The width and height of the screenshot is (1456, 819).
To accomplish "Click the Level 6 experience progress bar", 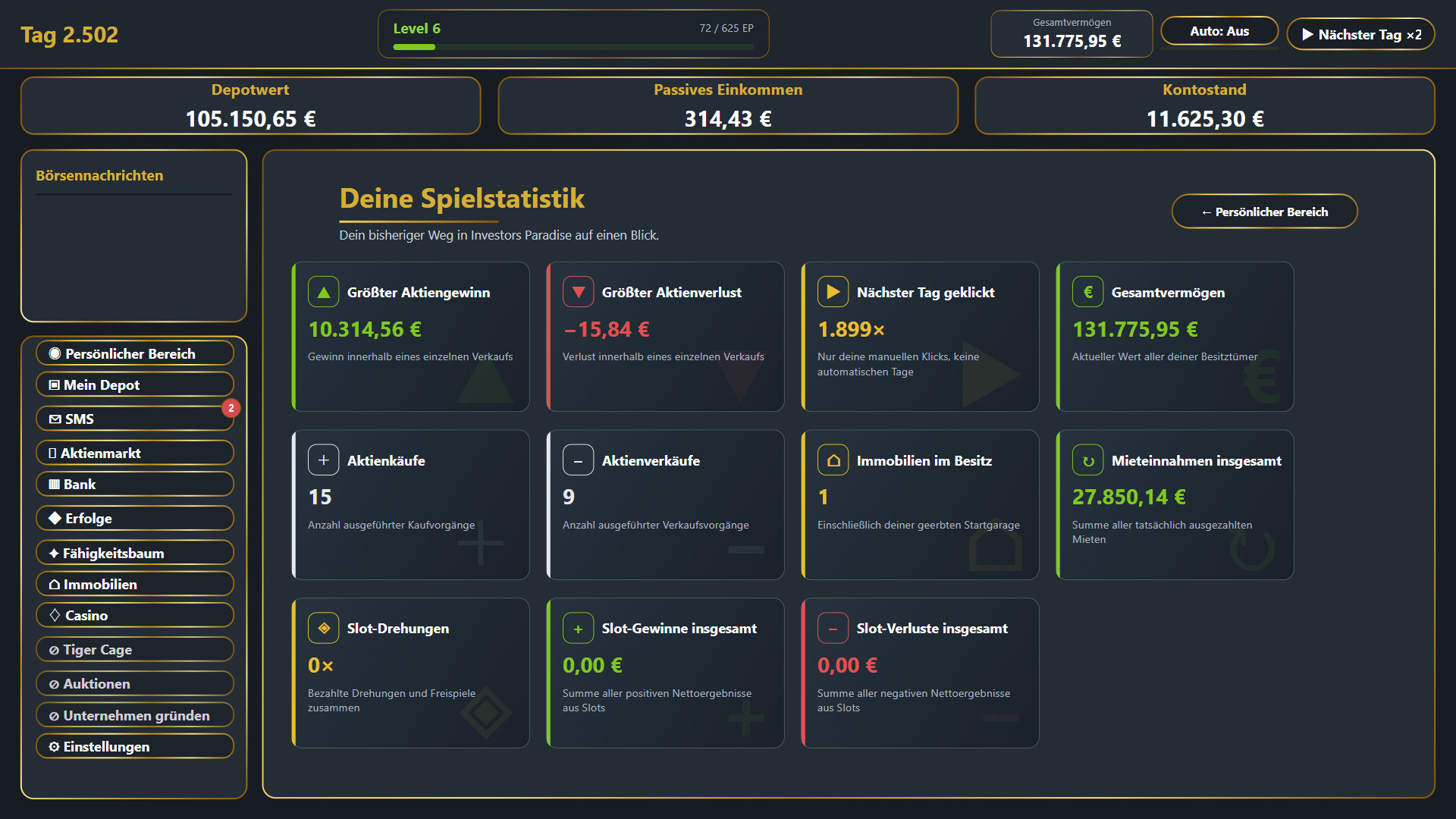I will tap(573, 47).
